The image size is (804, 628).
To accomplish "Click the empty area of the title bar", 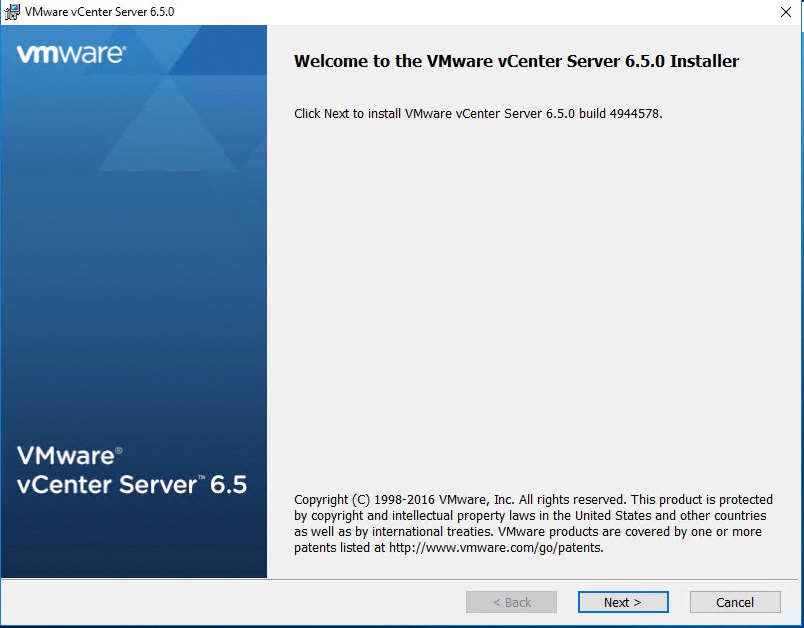I will 450,11.
